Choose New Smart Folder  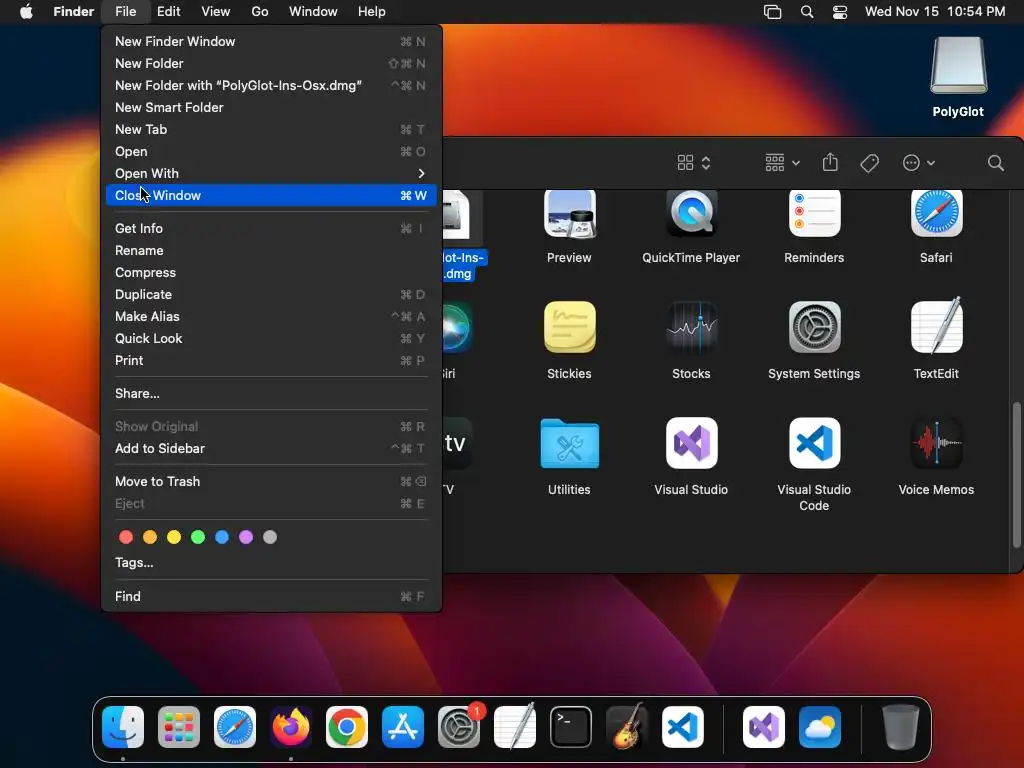point(271,107)
